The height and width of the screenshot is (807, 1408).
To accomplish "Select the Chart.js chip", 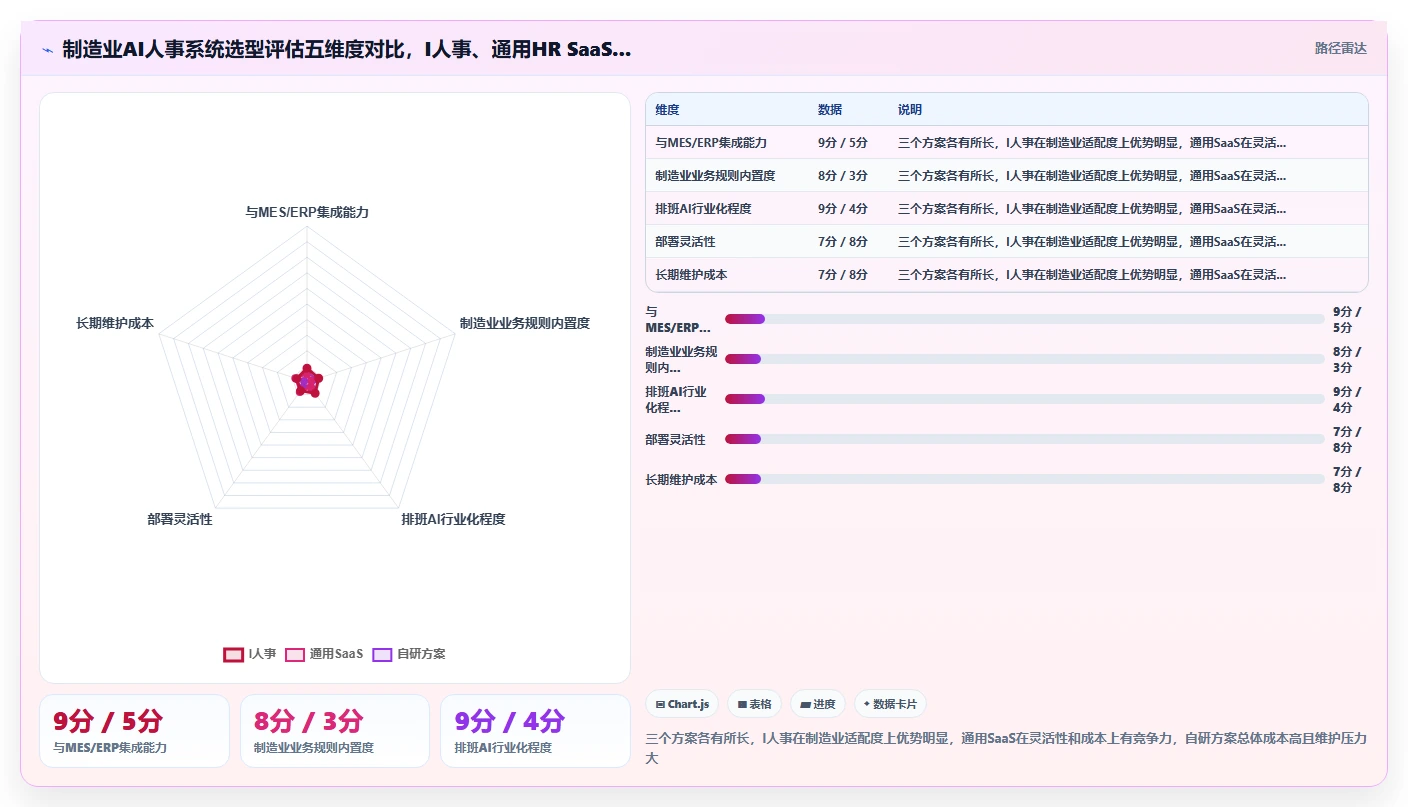I will pos(682,704).
